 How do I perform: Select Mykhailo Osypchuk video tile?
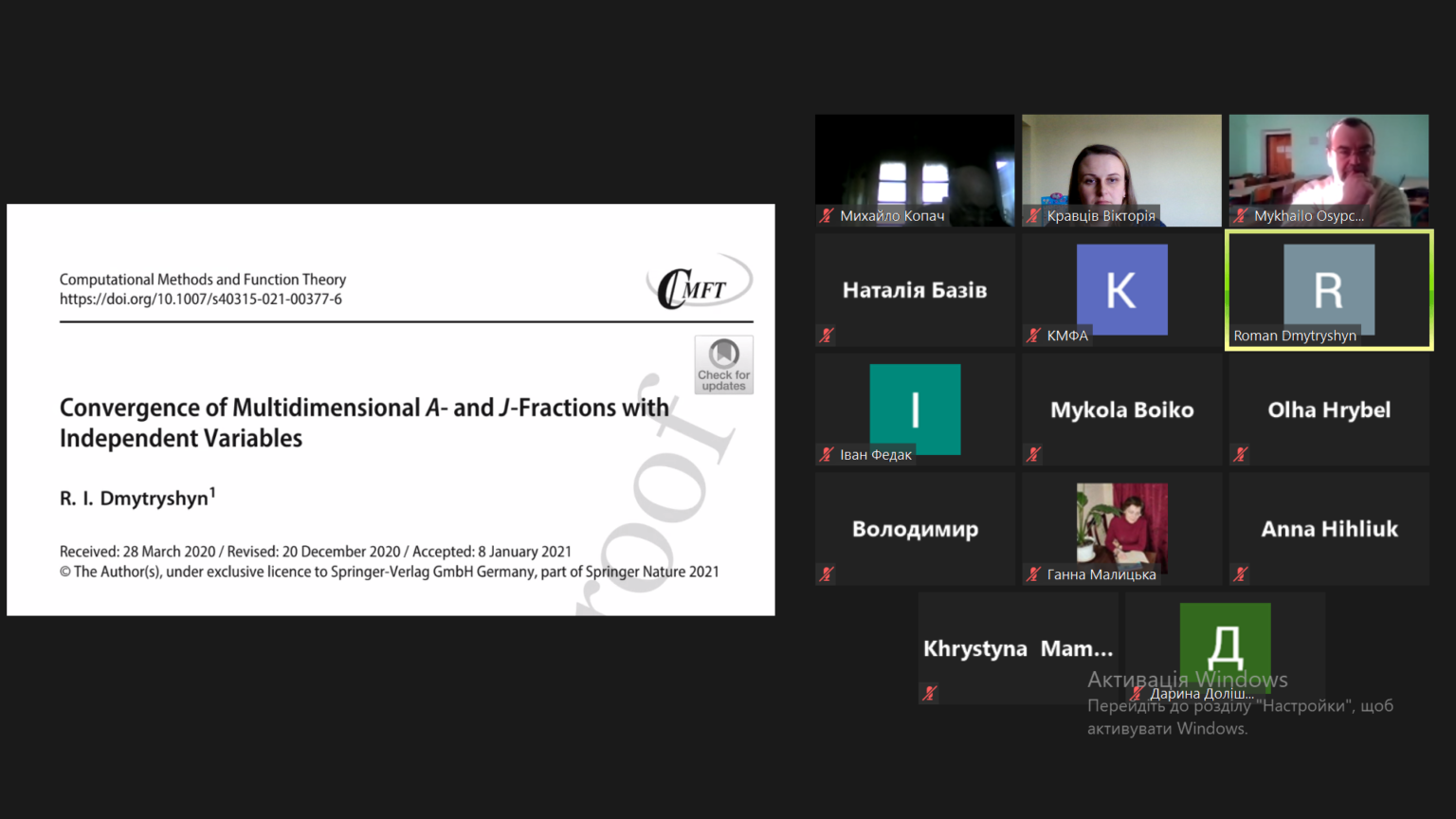point(1328,166)
